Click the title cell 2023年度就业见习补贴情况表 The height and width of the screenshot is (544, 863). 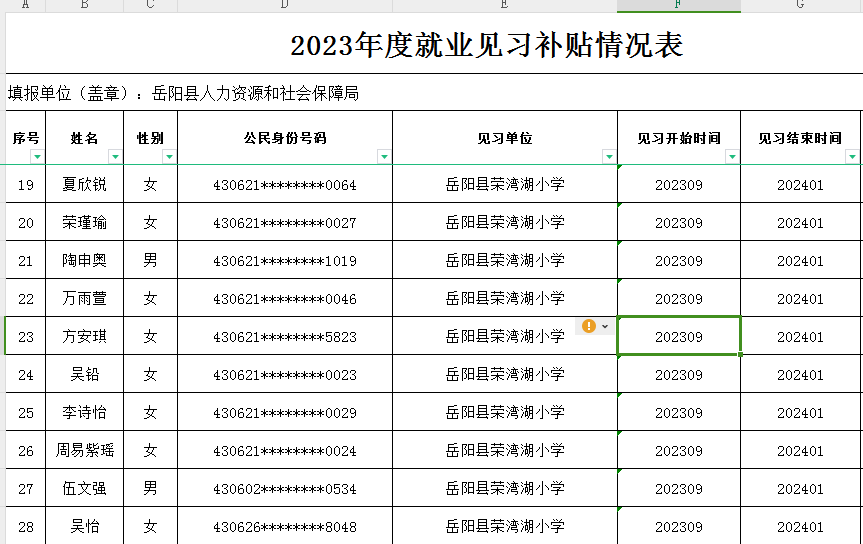486,45
